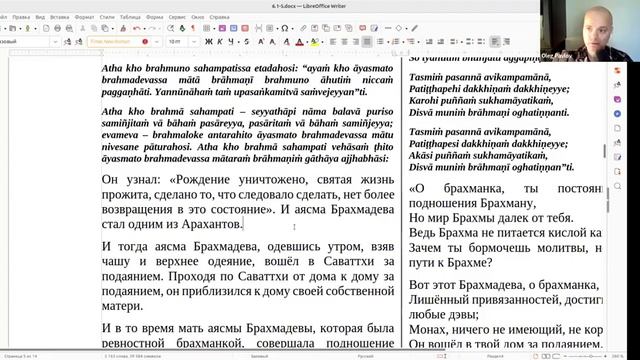This screenshot has height=360, width=640.
Task: Apply the red font color swatch
Action: [x=300, y=42]
